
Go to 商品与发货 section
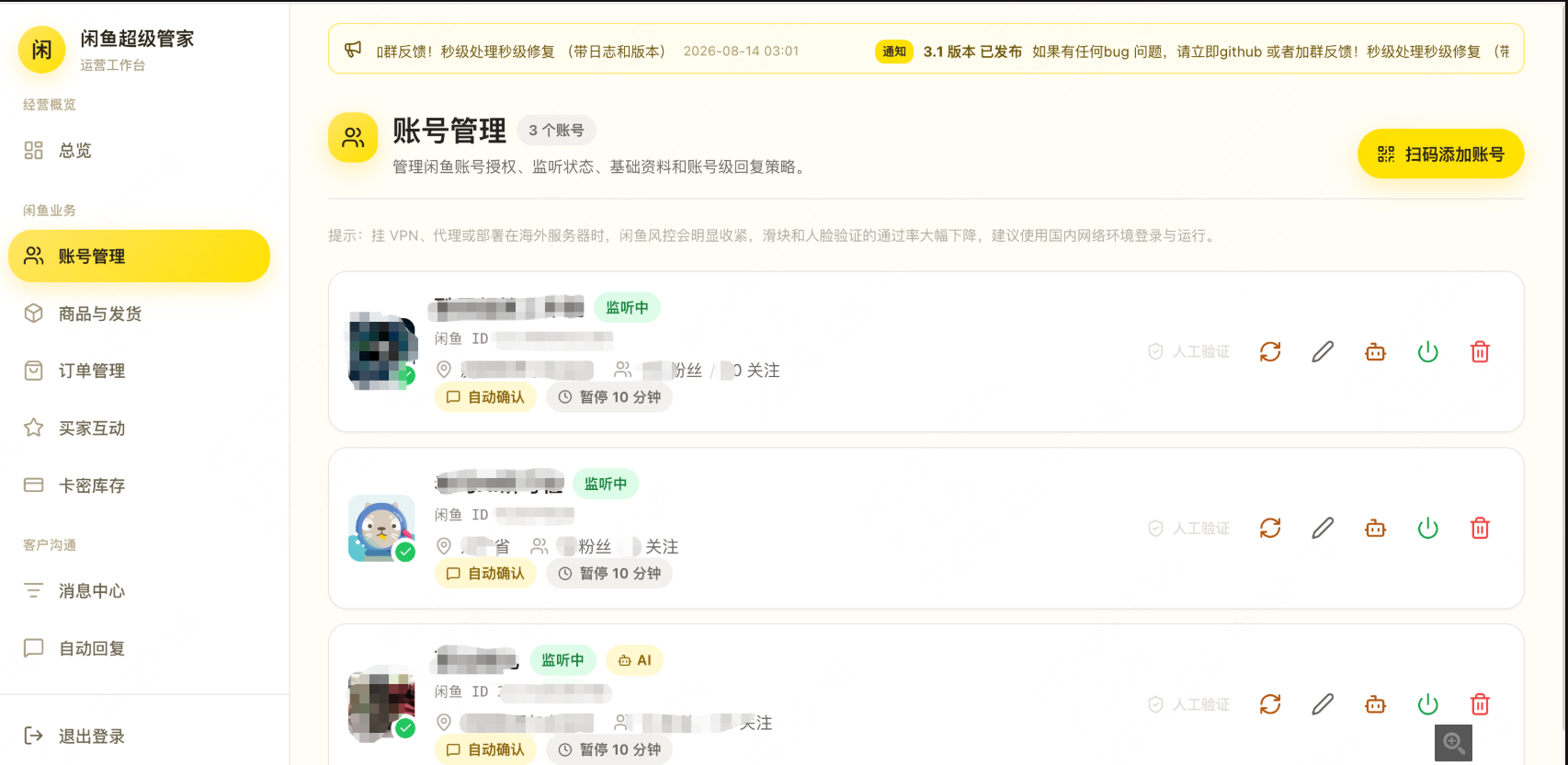coord(139,314)
